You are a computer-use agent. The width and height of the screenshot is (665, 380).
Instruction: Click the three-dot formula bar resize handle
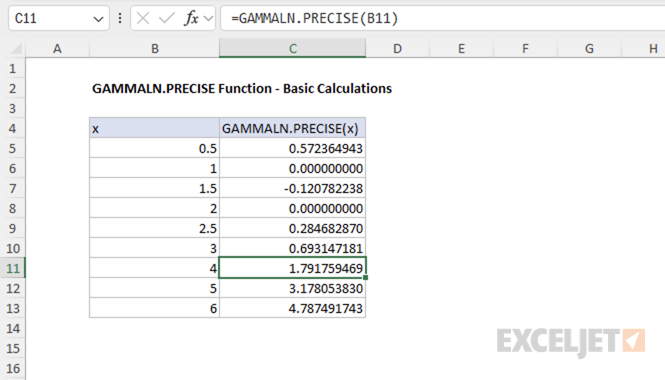[x=120, y=18]
